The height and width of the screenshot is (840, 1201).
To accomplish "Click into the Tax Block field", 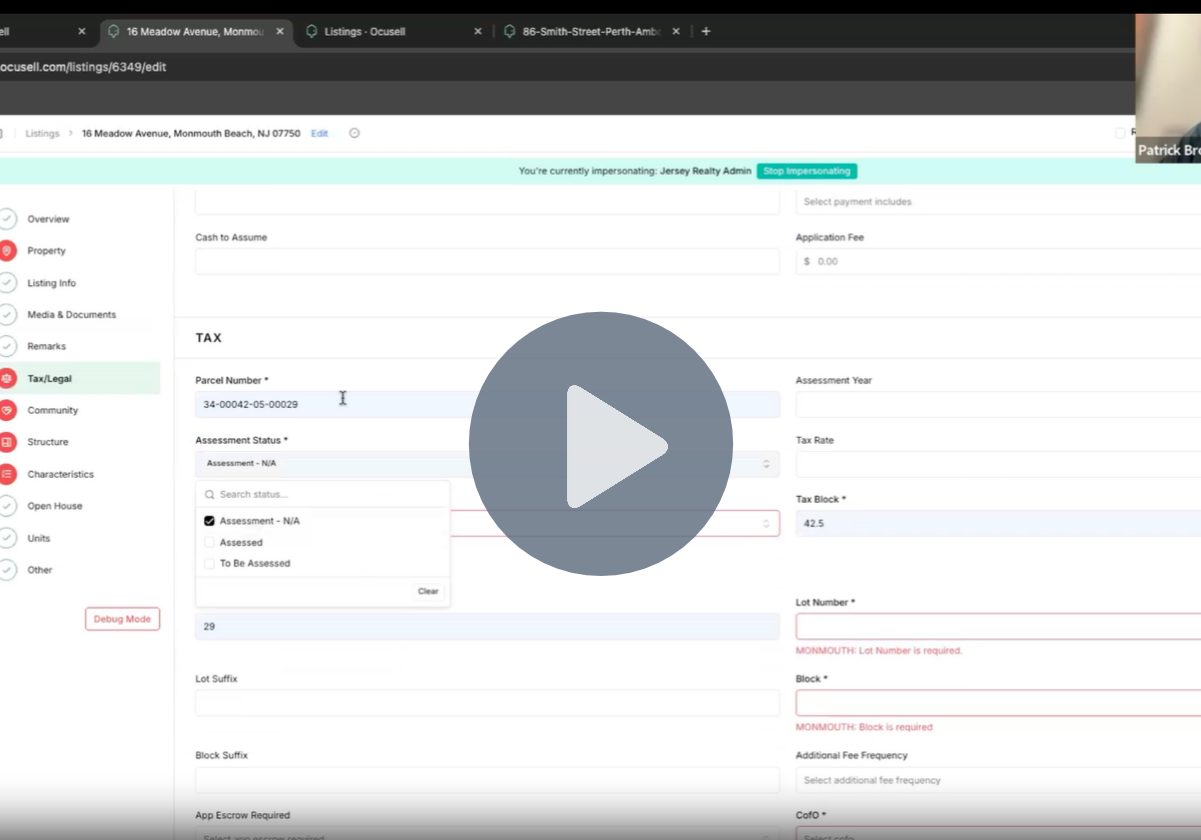I will tap(998, 523).
